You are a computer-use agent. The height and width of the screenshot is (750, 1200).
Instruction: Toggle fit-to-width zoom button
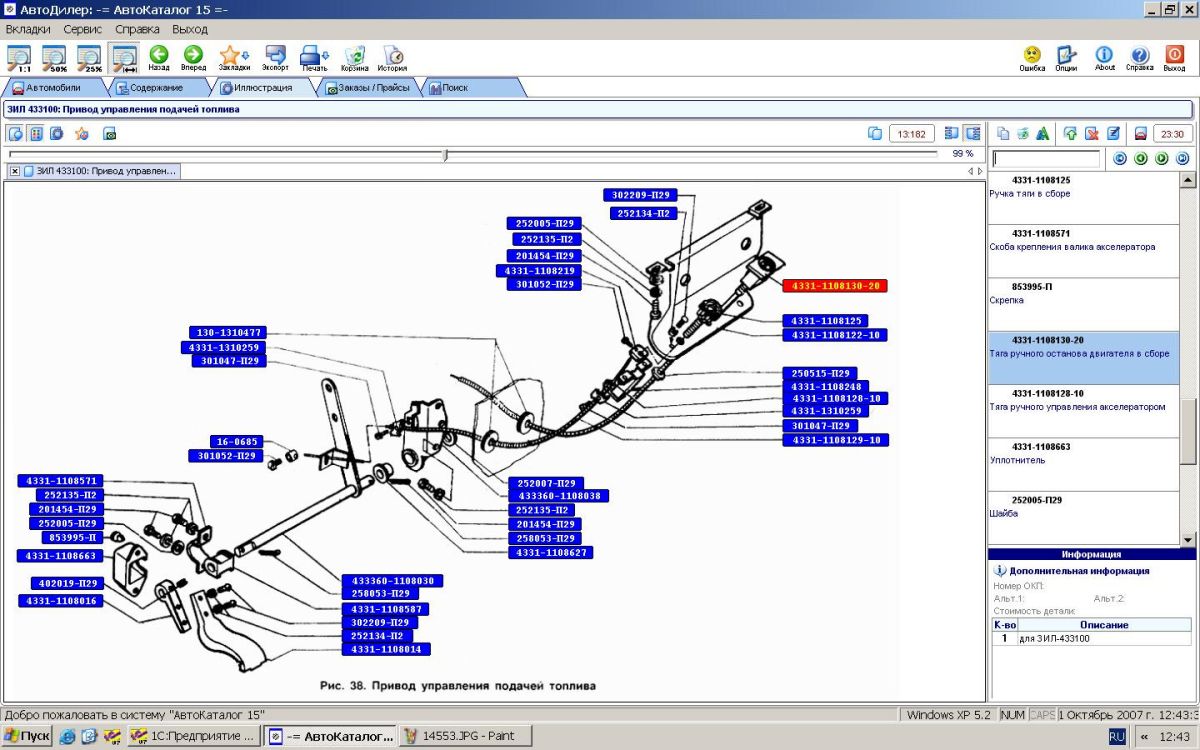[x=125, y=58]
